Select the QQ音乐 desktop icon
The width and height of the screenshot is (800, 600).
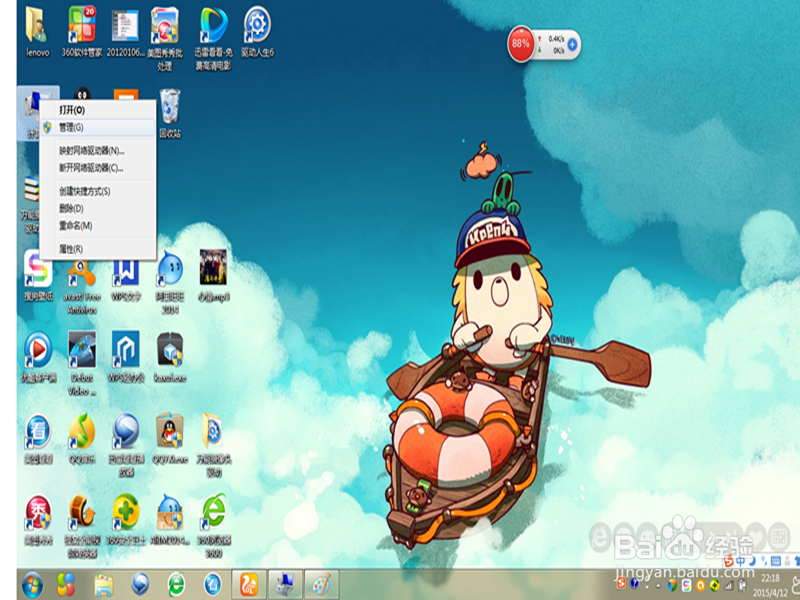click(x=82, y=439)
